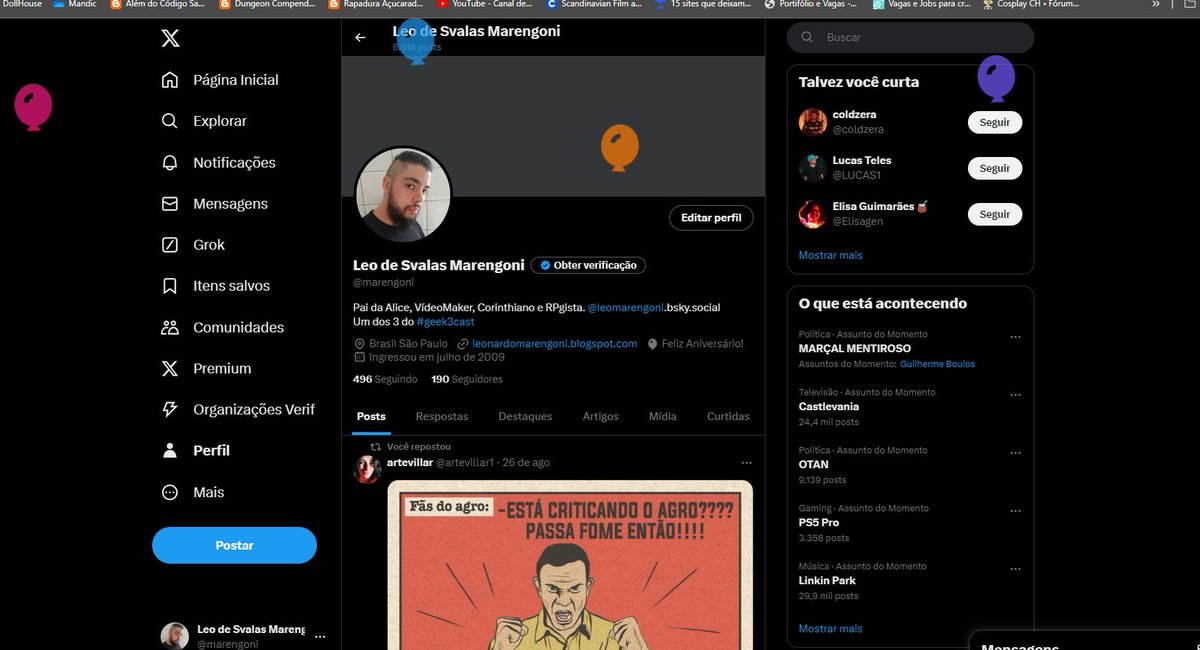Open Elisa Guimarães' avatar

click(812, 213)
